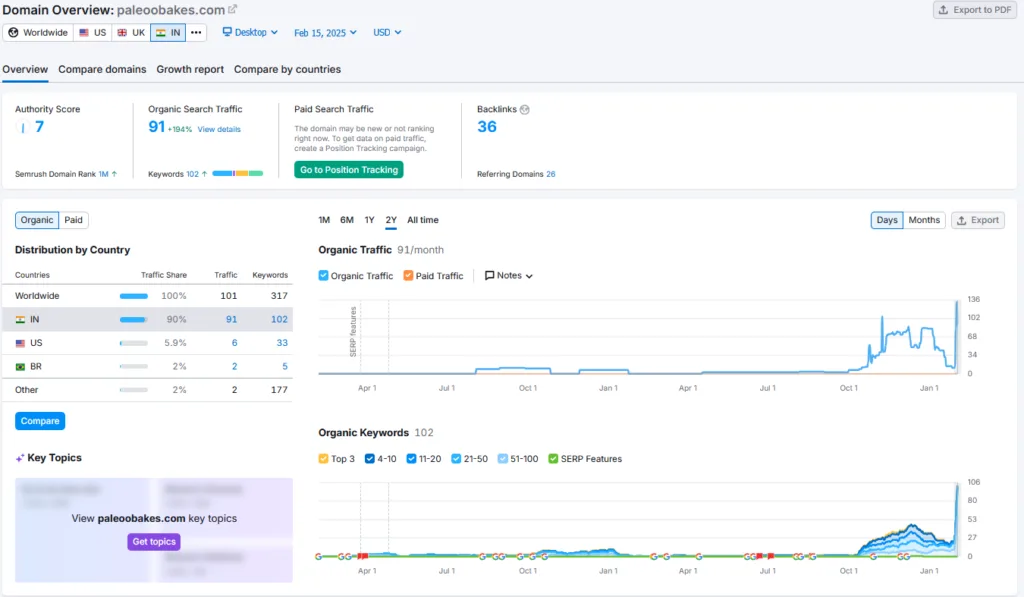Image resolution: width=1024 pixels, height=597 pixels.
Task: Switch chart granularity to Months
Action: point(924,220)
